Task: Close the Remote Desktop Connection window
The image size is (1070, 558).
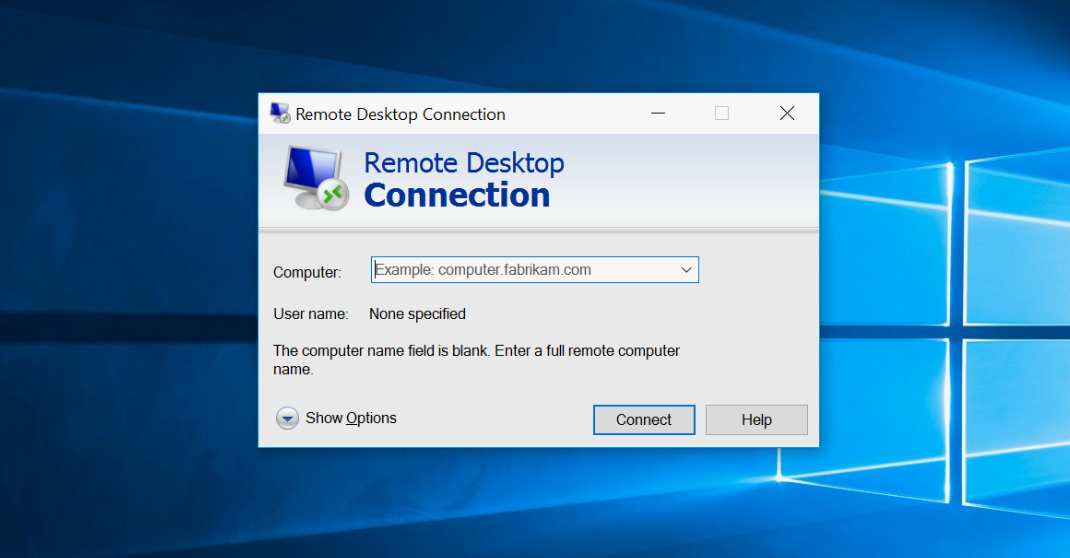Action: [787, 113]
